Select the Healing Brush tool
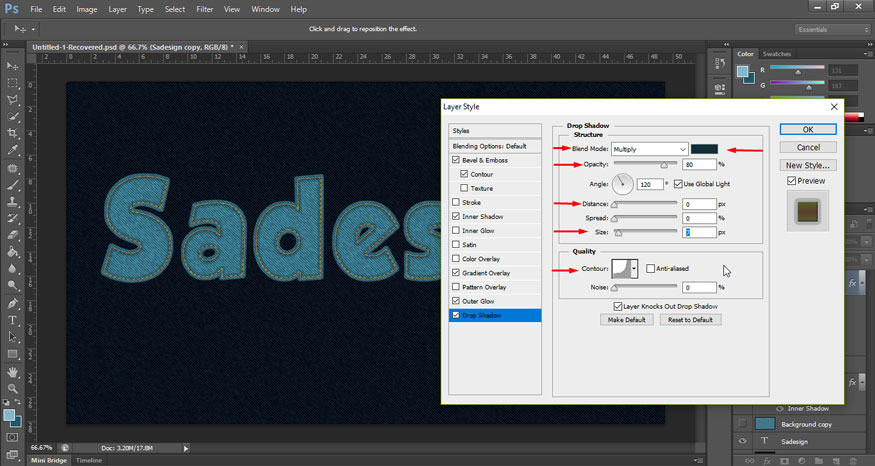The height and width of the screenshot is (466, 875). pos(12,168)
